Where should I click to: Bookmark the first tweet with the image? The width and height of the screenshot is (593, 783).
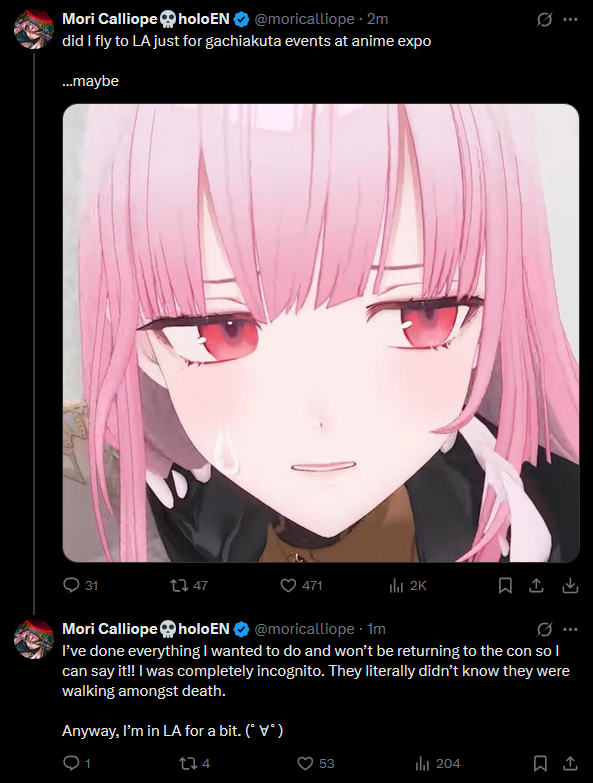coord(505,585)
